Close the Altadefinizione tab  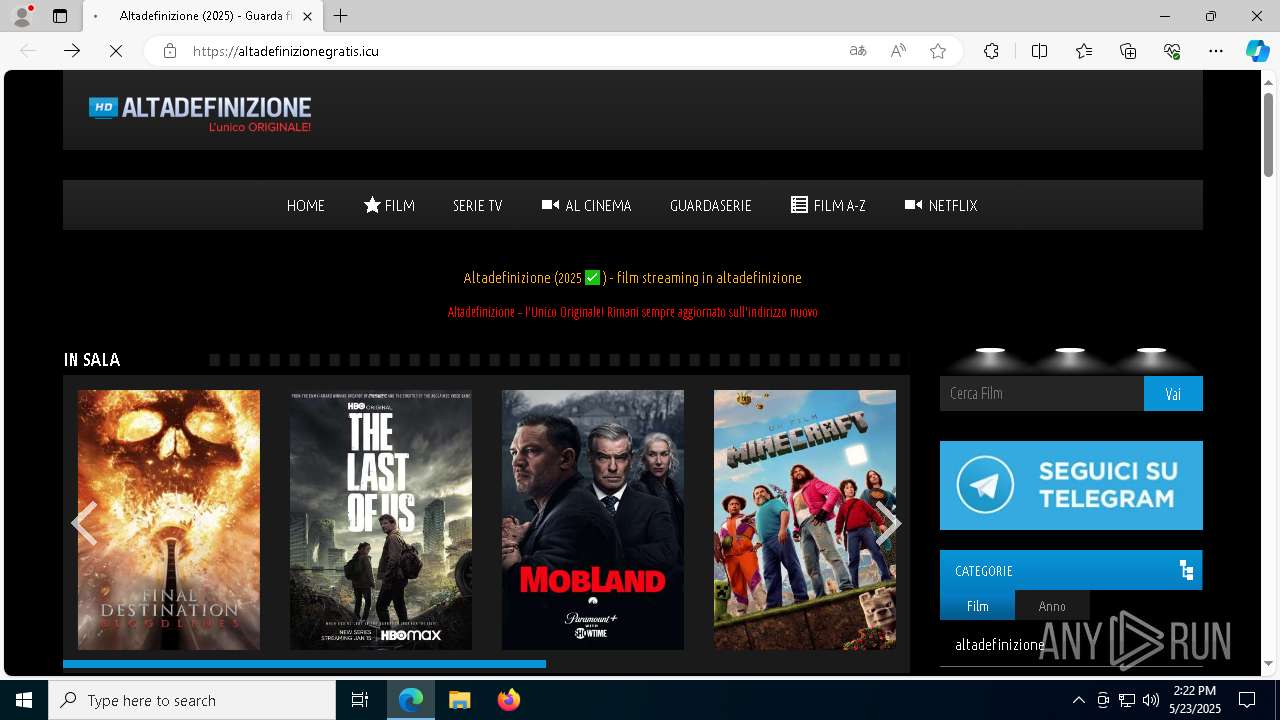307,16
